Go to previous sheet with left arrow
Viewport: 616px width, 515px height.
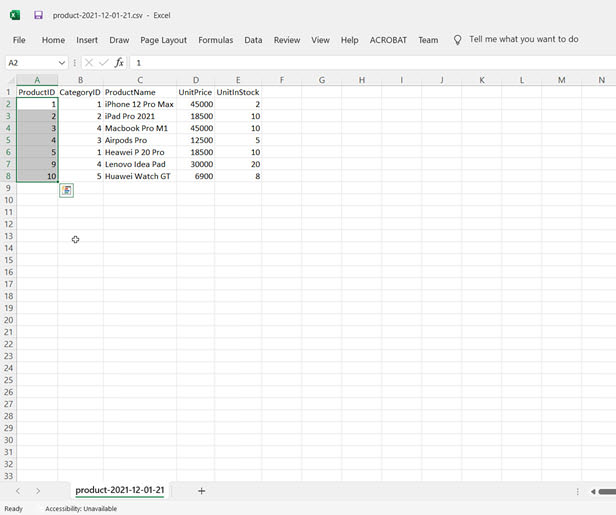pos(18,491)
